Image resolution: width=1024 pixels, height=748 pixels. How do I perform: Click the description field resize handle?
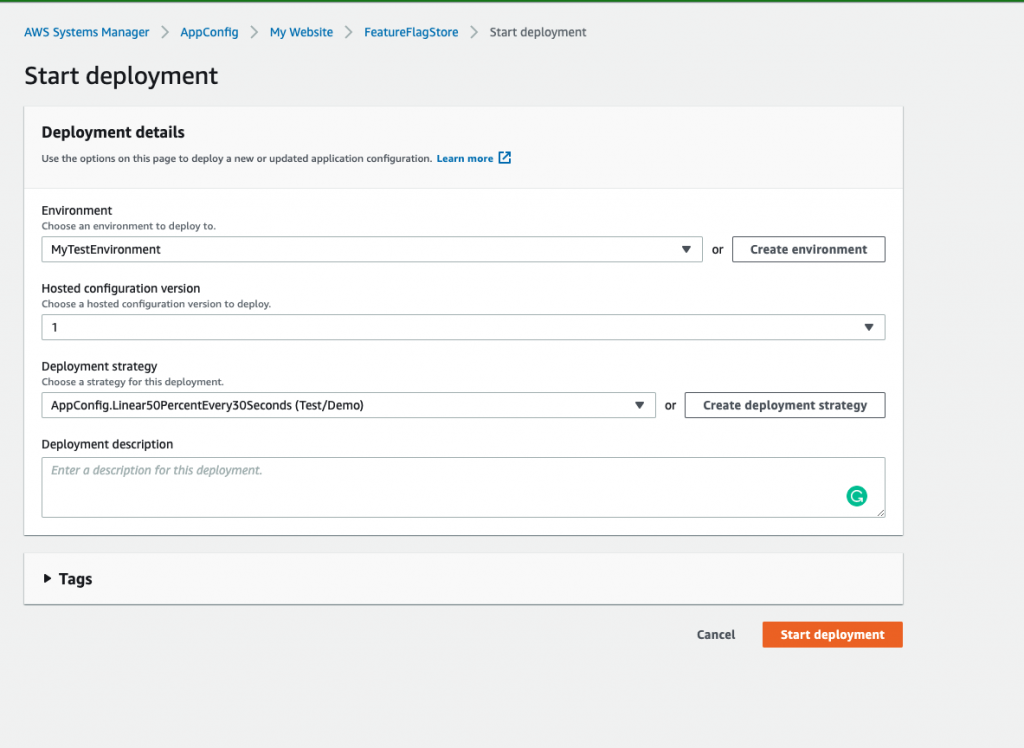click(880, 512)
